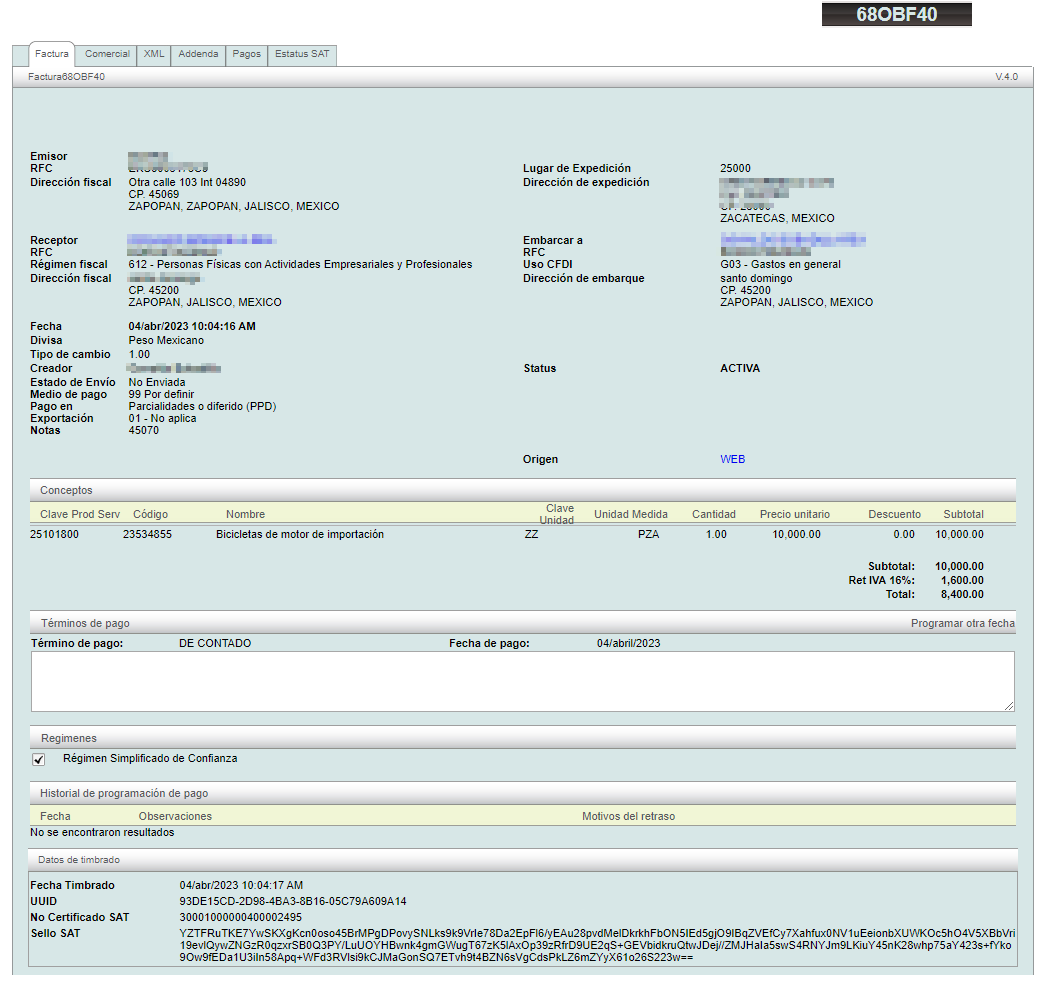Screen dimensions: 1046x985
Task: Open the Estatus SAT tab
Action: pyautogui.click(x=302, y=54)
